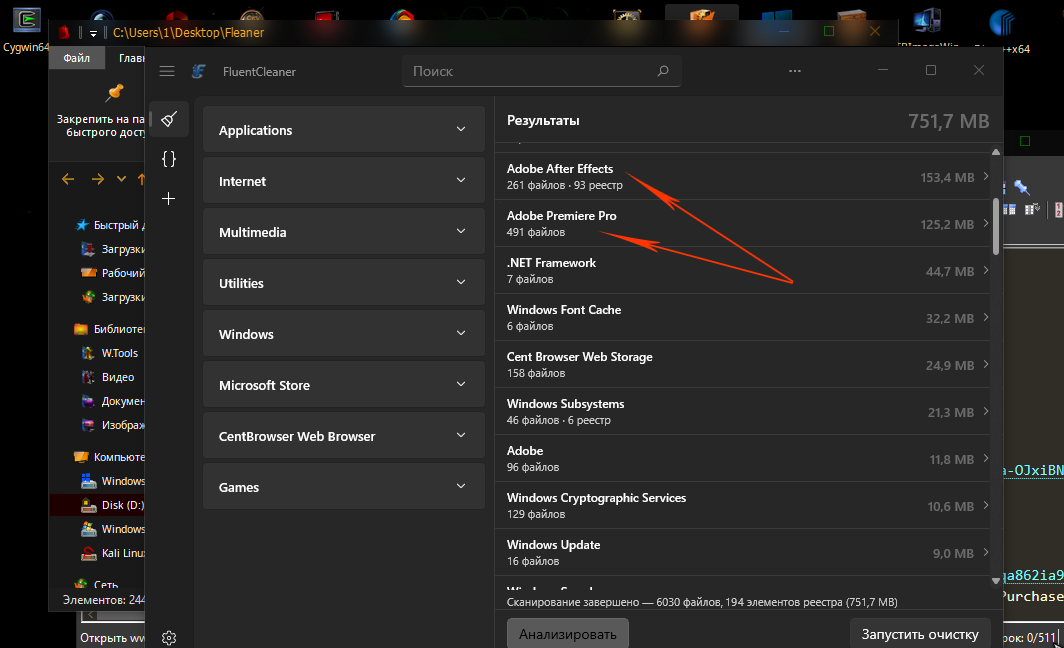Go back in Explorer window
Image resolution: width=1064 pixels, height=648 pixels.
click(68, 179)
